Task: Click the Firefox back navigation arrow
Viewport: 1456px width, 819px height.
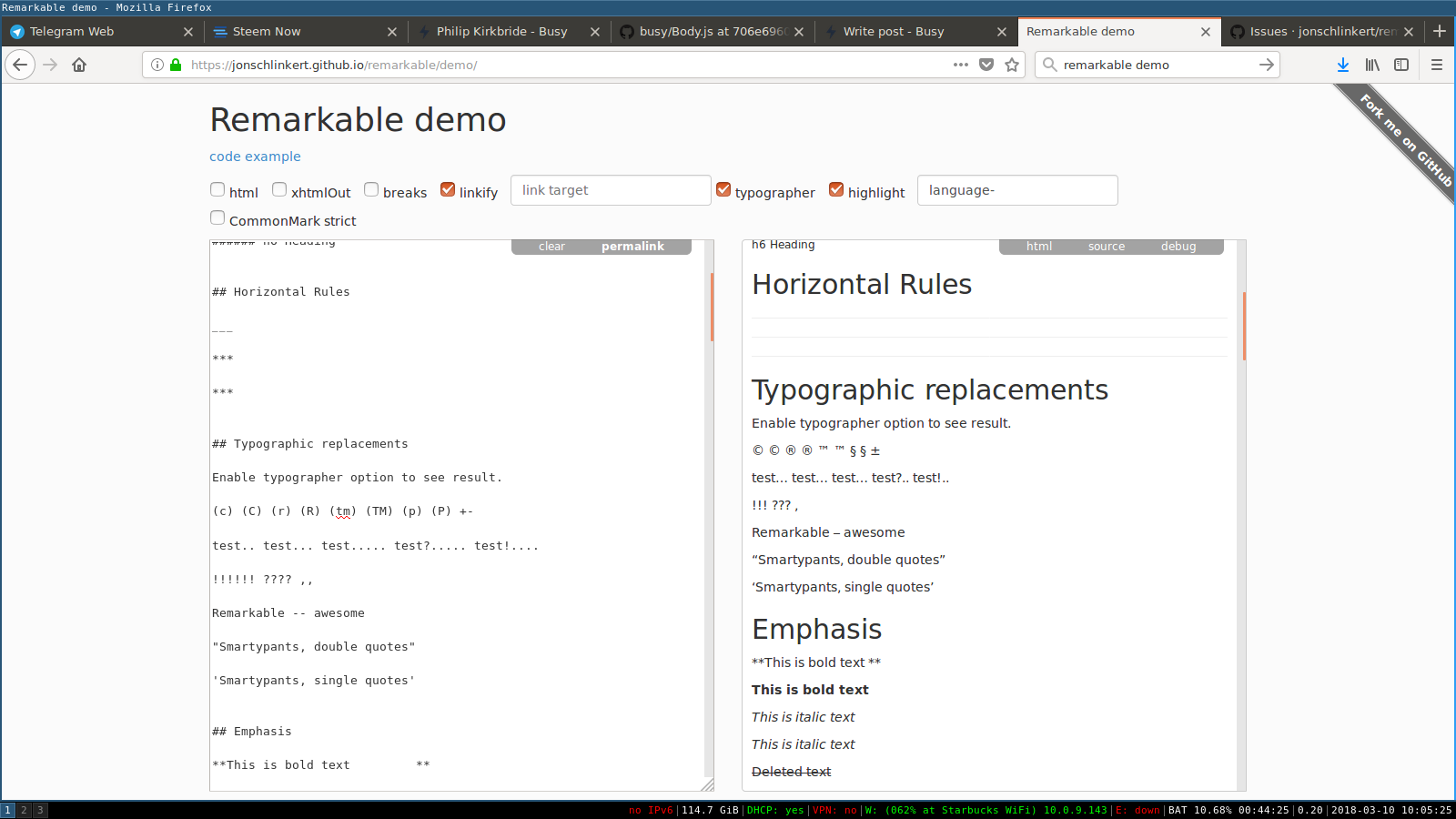Action: (20, 65)
